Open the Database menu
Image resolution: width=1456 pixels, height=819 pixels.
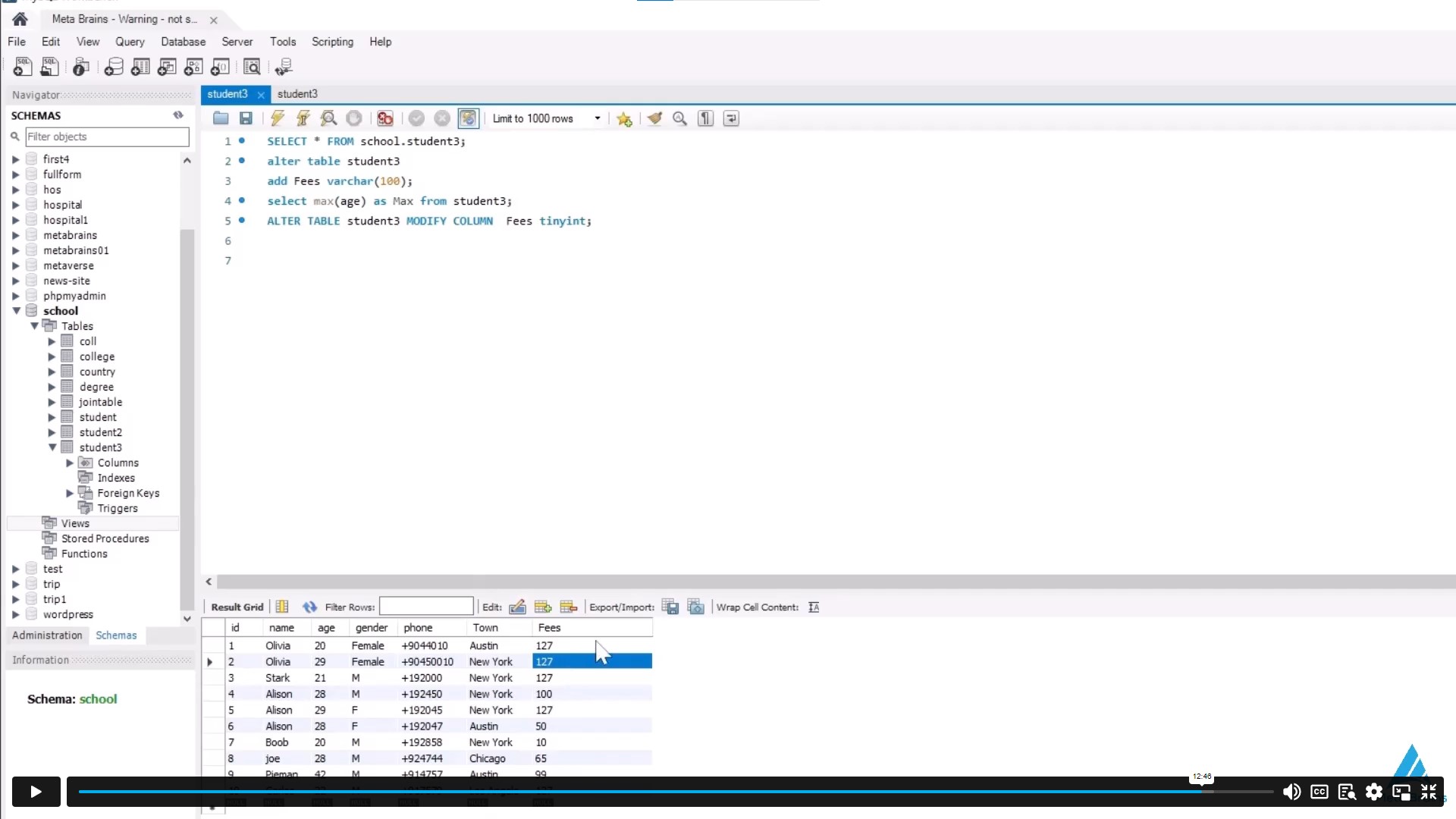183,42
